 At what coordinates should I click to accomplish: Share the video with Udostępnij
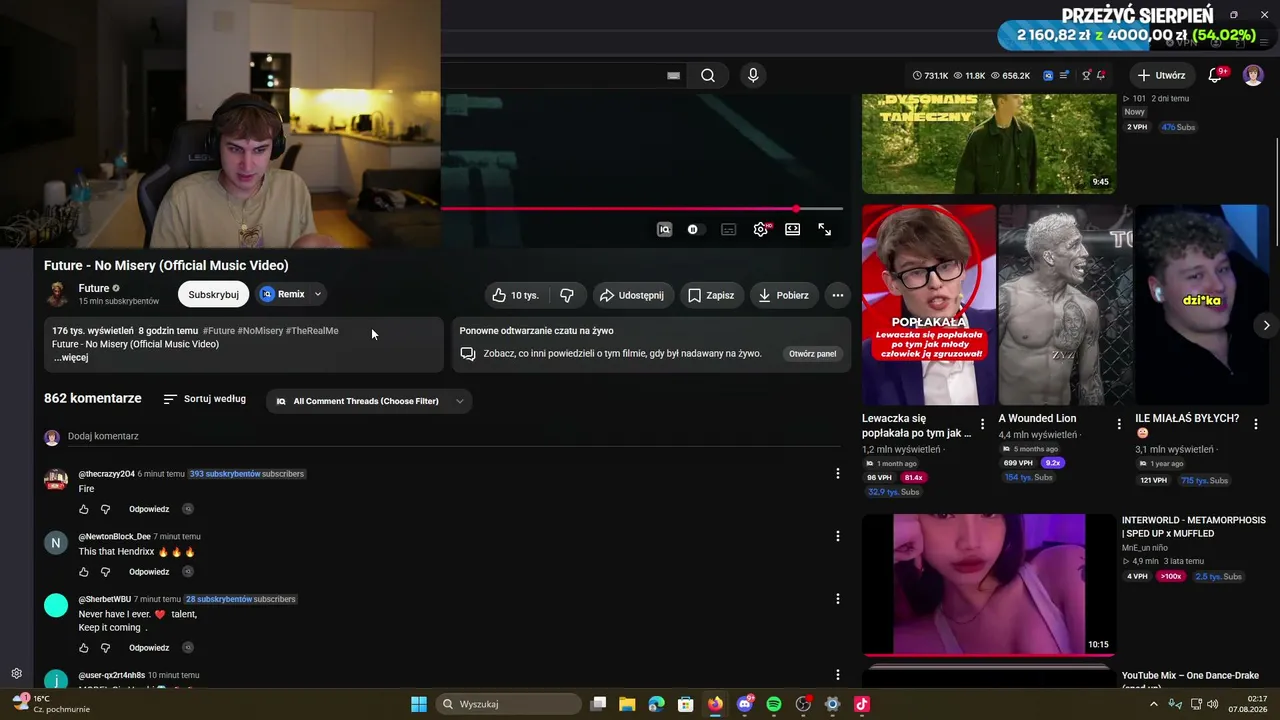click(631, 295)
